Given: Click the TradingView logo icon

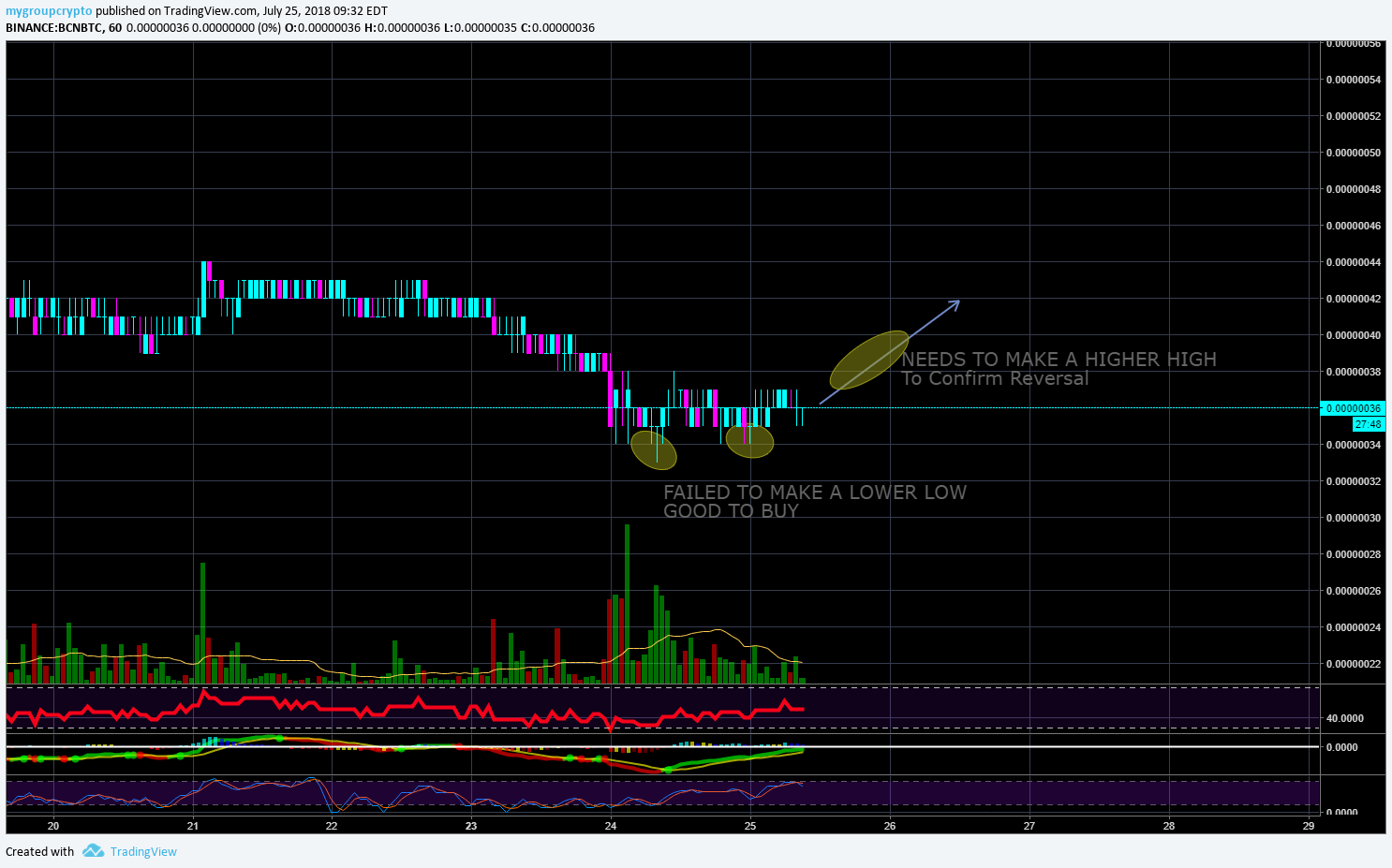Looking at the screenshot, I should pos(93,851).
